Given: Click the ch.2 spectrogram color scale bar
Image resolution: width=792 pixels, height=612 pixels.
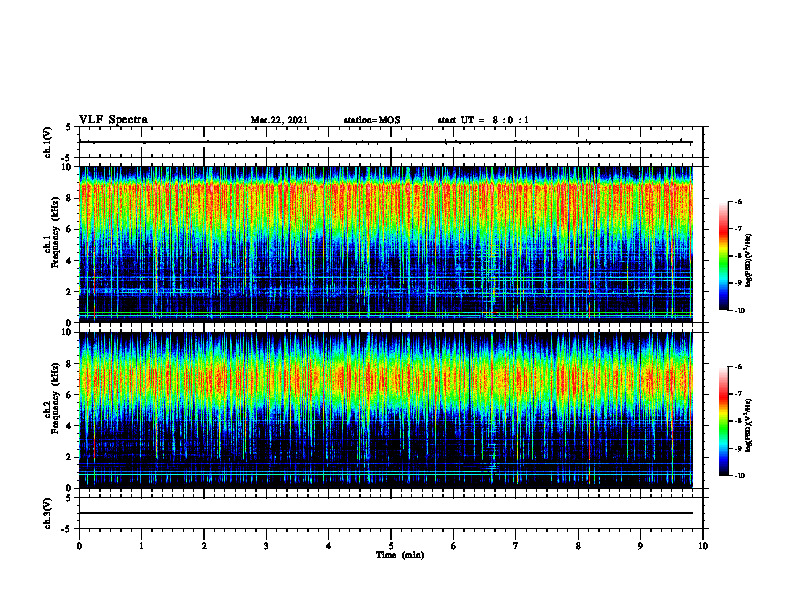Looking at the screenshot, I should pos(724,421).
